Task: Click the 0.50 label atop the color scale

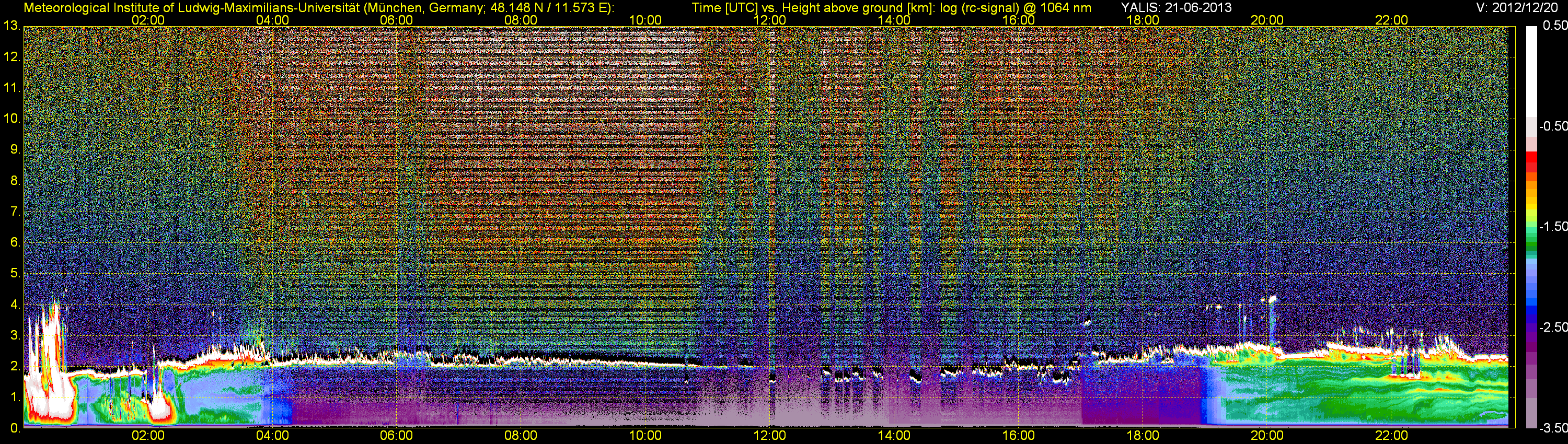Action: (x=1554, y=26)
